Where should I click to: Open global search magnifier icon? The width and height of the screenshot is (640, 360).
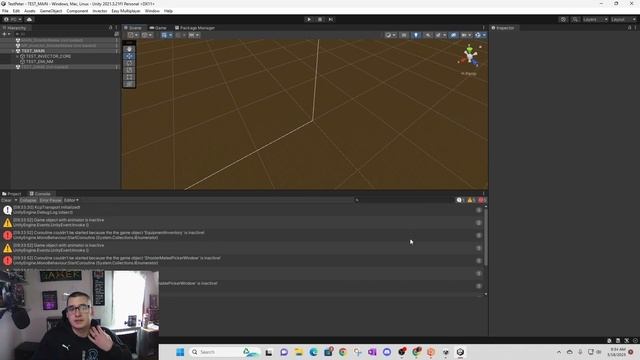click(575, 19)
